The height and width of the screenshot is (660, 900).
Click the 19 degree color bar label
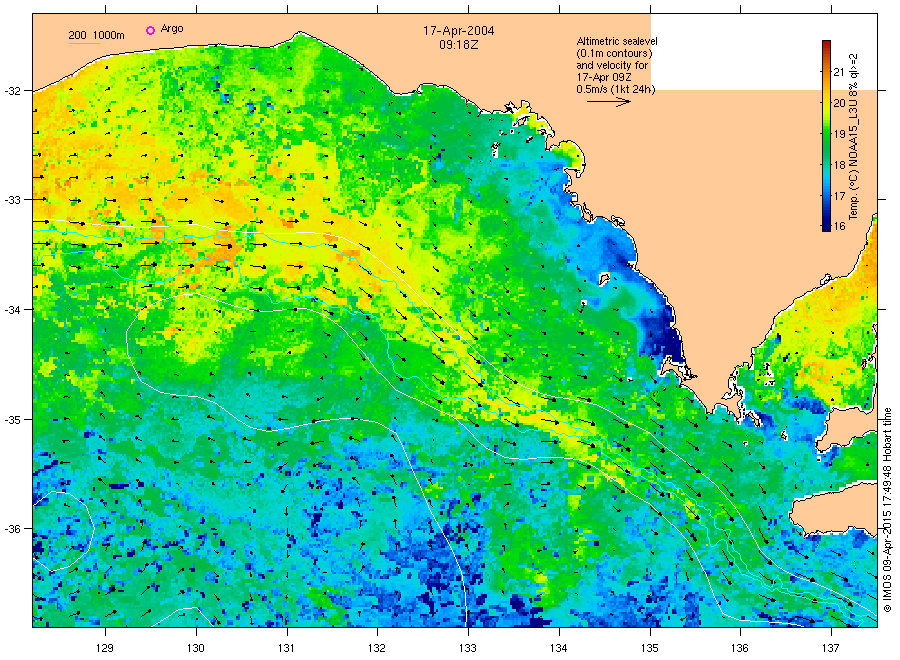839,134
